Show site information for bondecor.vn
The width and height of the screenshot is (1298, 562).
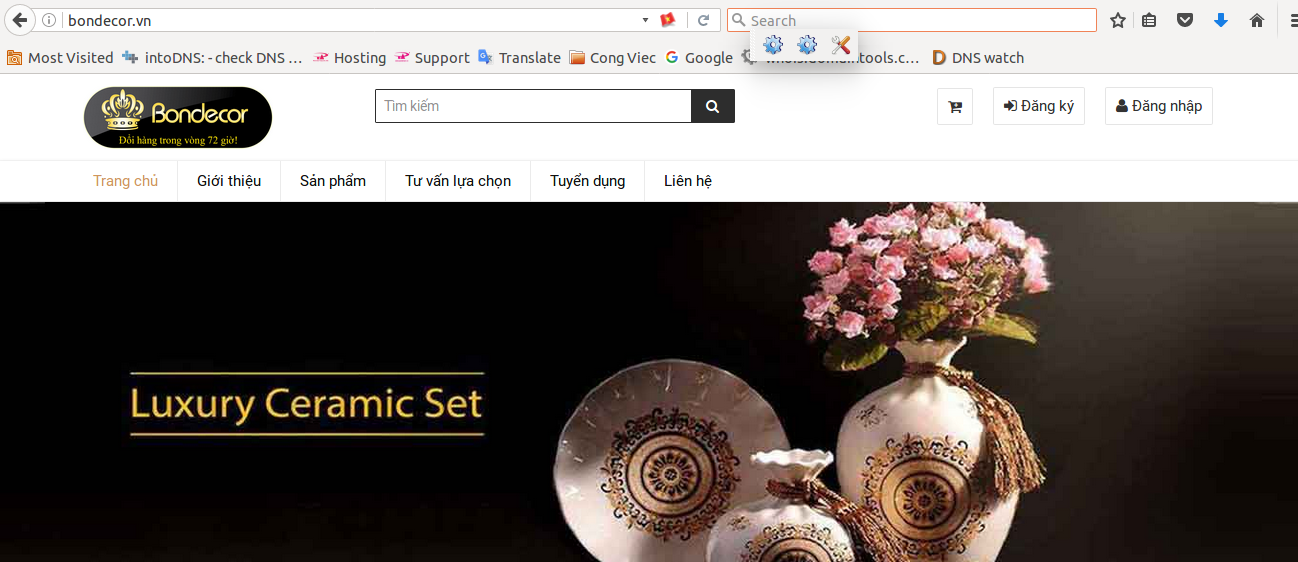tap(48, 20)
